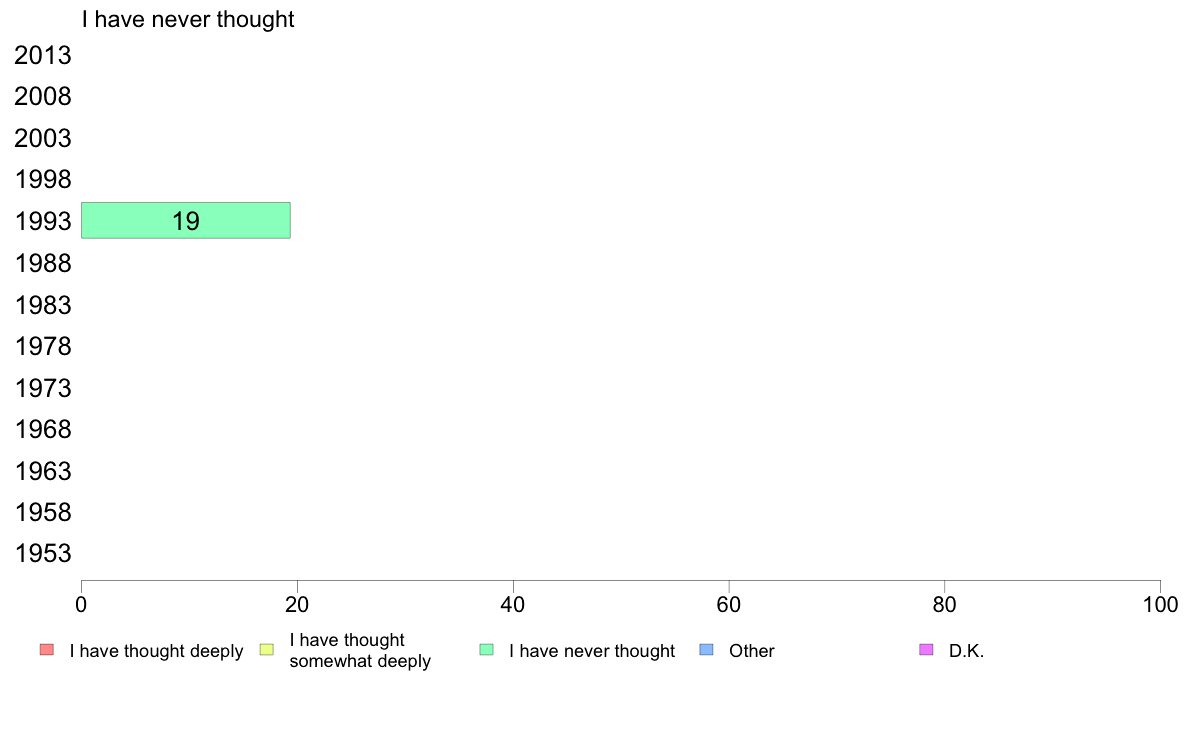Click the chart title 'I have never thought'
This screenshot has width=1188, height=736.
[x=188, y=19]
